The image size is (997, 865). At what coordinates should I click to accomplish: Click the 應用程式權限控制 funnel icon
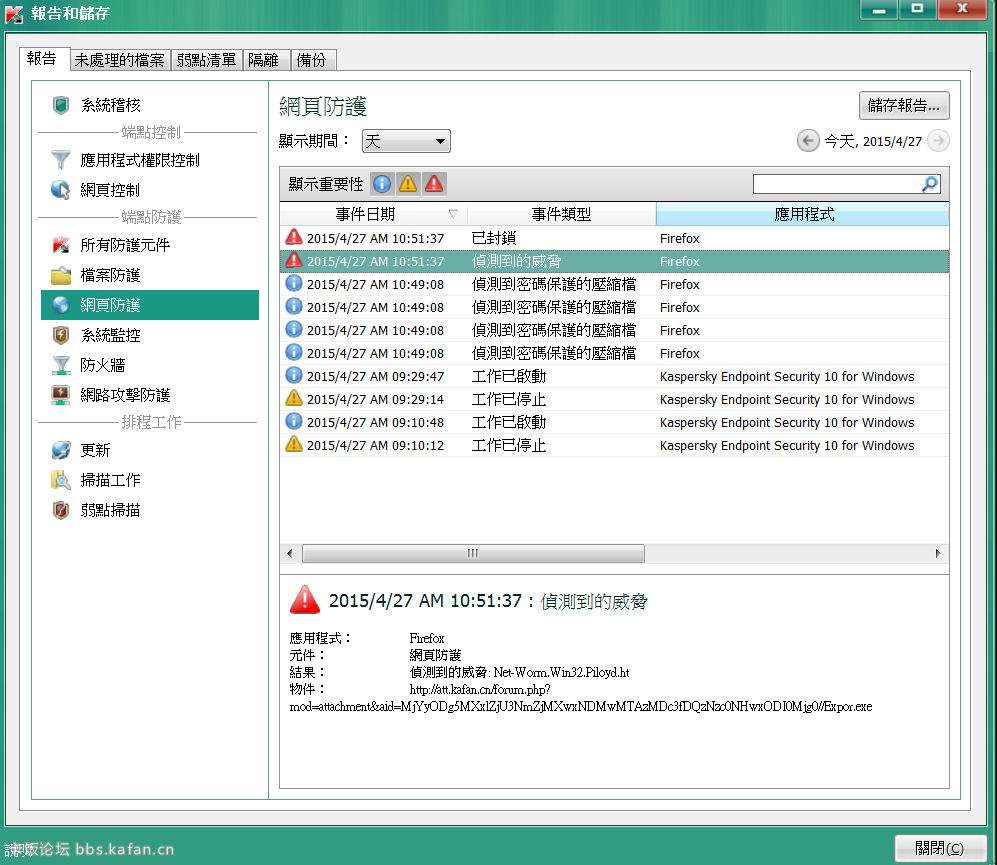pos(61,160)
